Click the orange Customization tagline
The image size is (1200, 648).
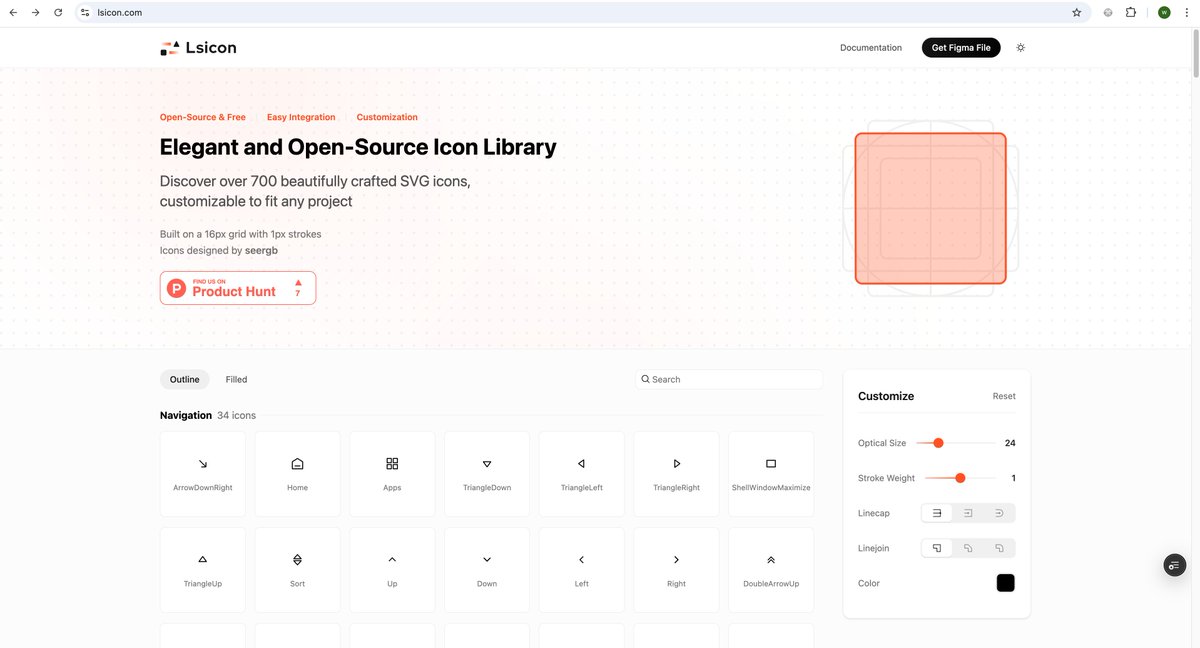tap(387, 117)
